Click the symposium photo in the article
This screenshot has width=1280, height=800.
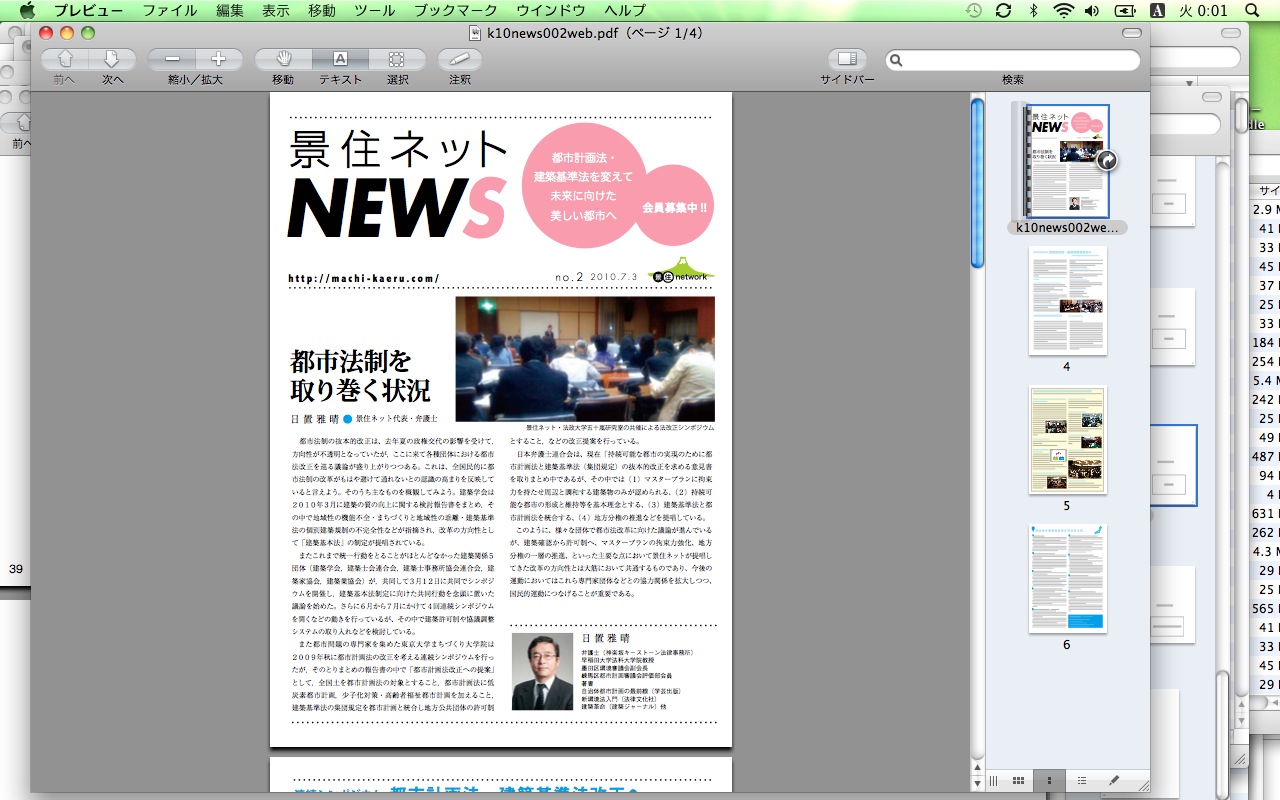(585, 358)
